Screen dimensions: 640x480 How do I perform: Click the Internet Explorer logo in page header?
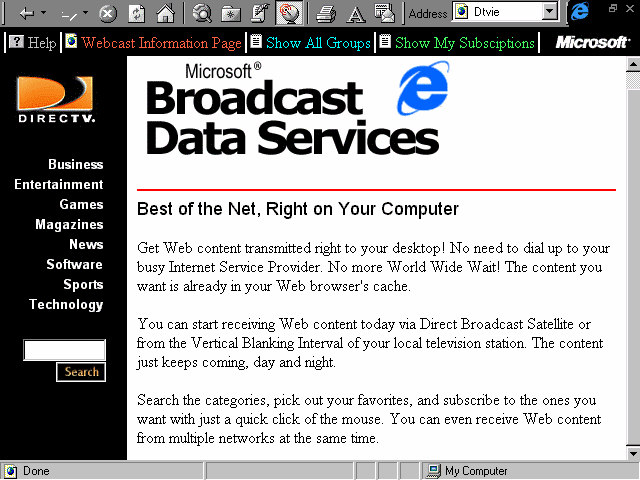click(x=423, y=88)
